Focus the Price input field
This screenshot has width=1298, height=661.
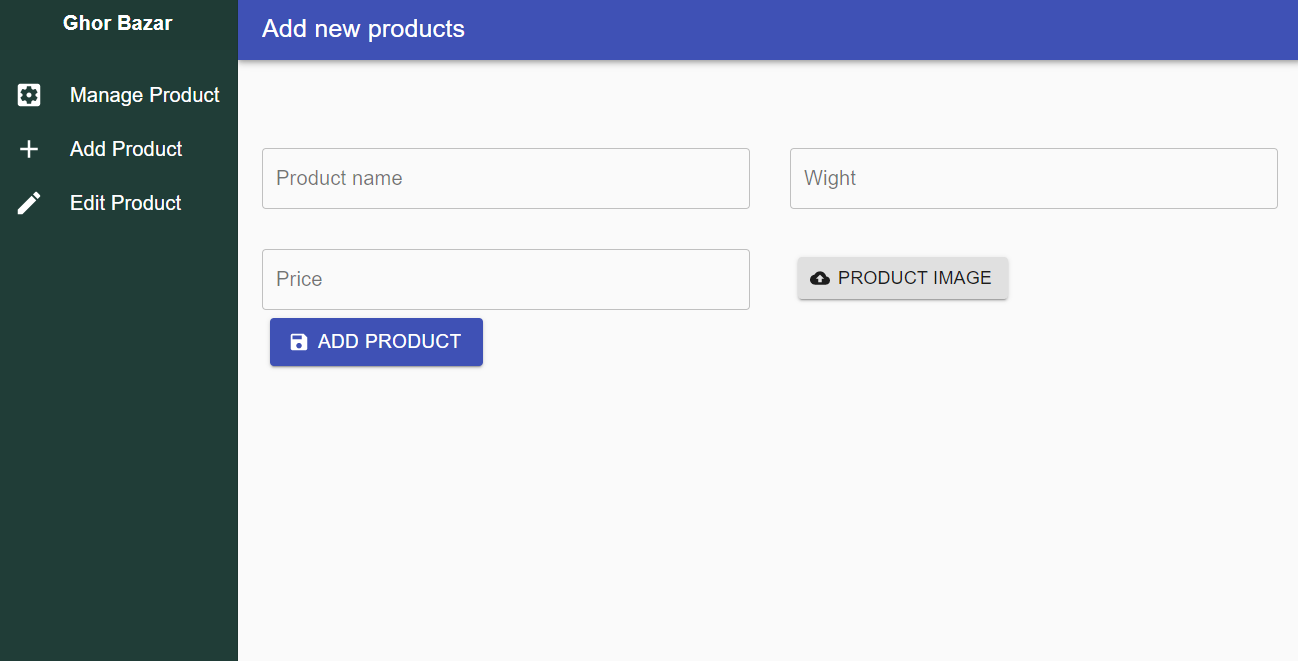click(506, 279)
